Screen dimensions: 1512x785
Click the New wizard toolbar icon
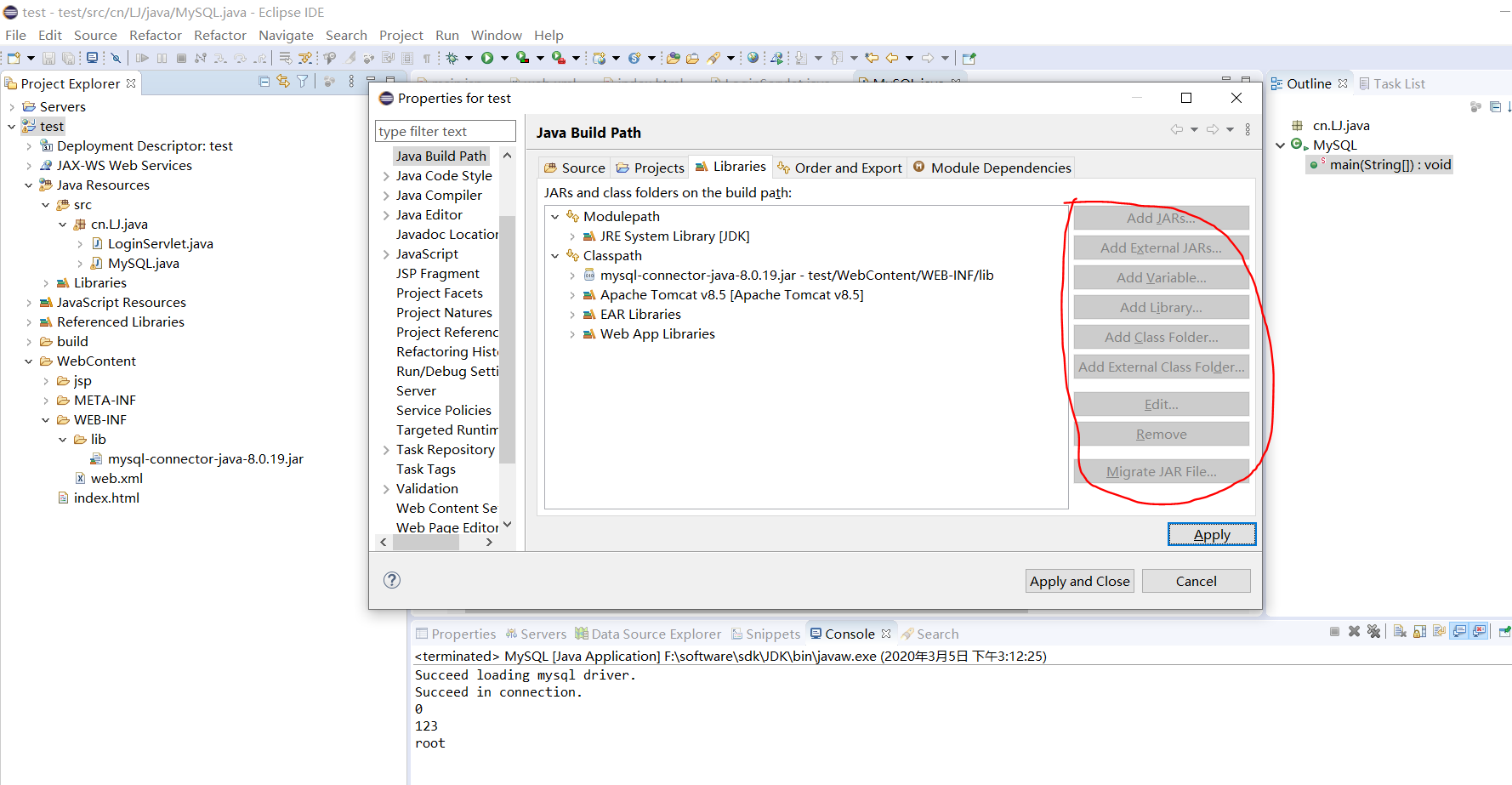pyautogui.click(x=13, y=58)
